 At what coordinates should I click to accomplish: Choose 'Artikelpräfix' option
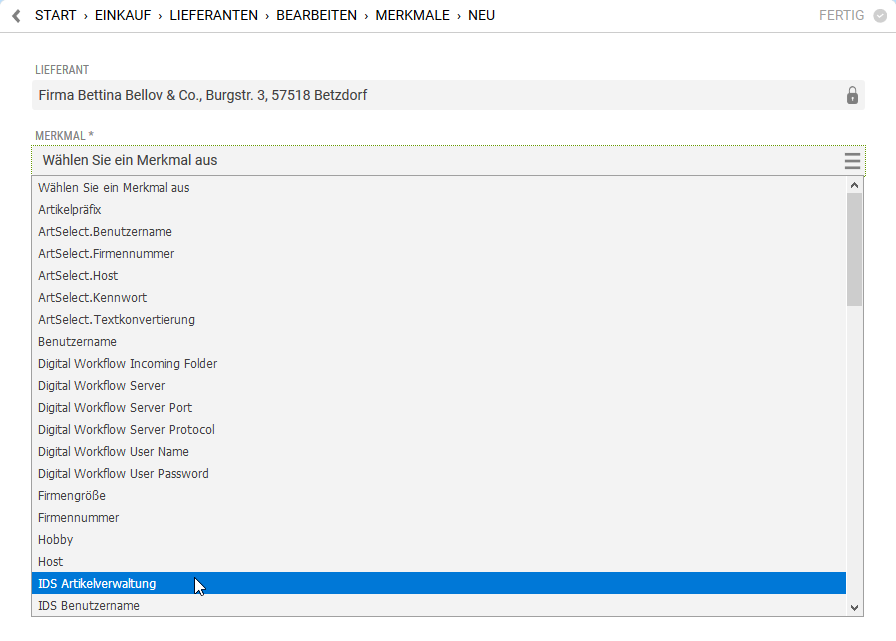(70, 210)
